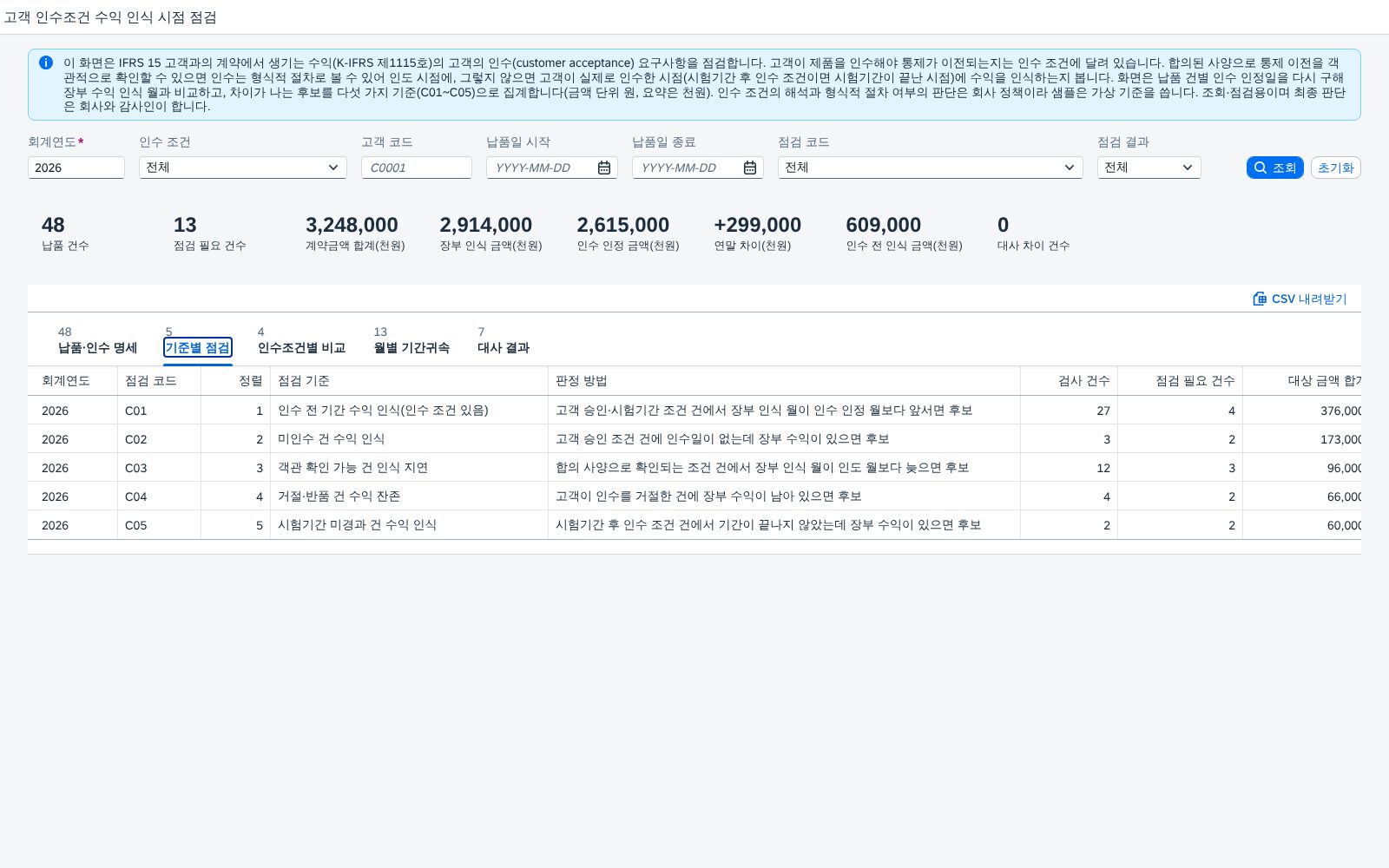1389x868 pixels.
Task: Select the C05 code cell
Action: click(x=159, y=525)
